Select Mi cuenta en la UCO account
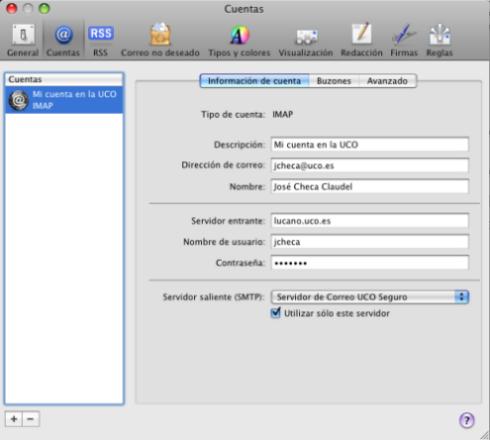Screen dimensions: 490x440 [x=64, y=100]
